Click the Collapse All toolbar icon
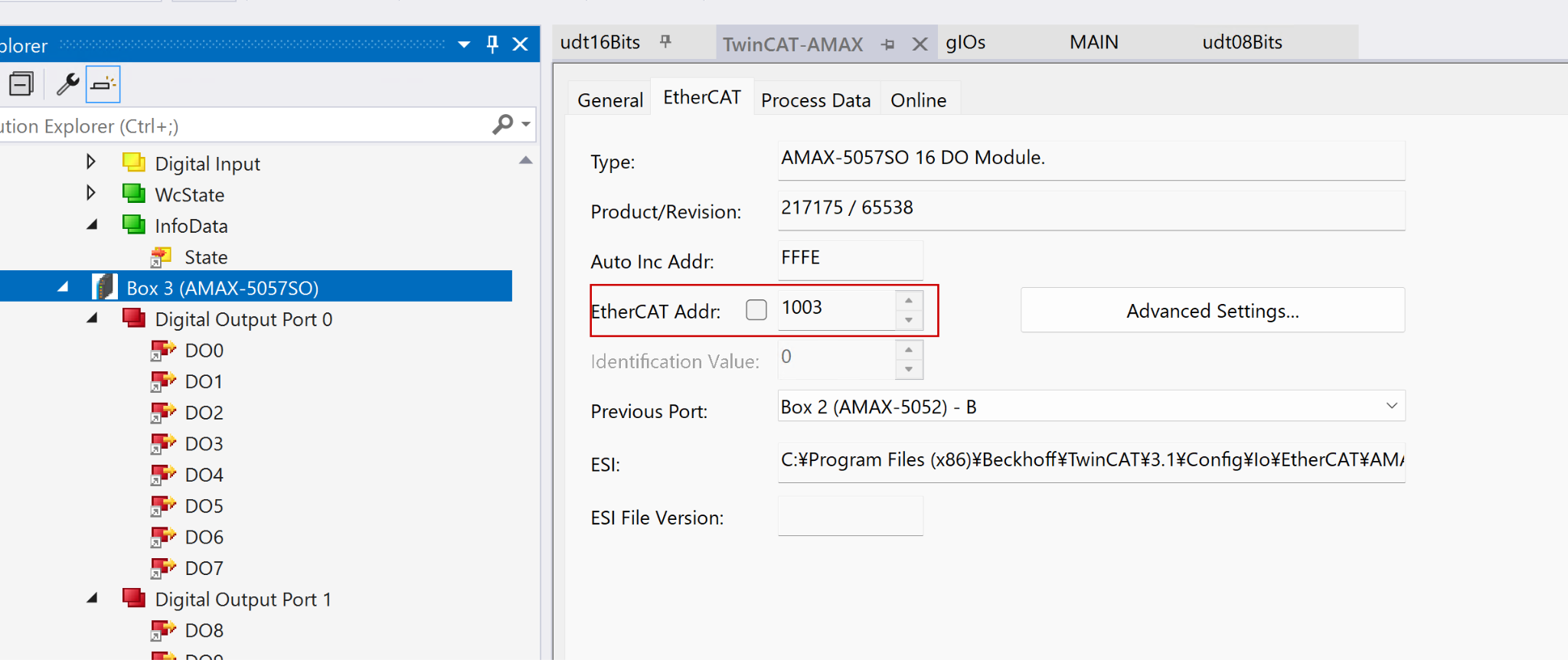1568x660 pixels. click(21, 84)
